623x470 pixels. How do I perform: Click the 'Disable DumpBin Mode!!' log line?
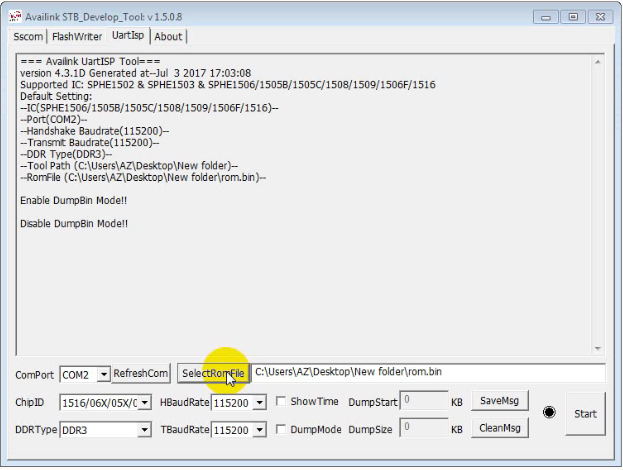tap(74, 223)
